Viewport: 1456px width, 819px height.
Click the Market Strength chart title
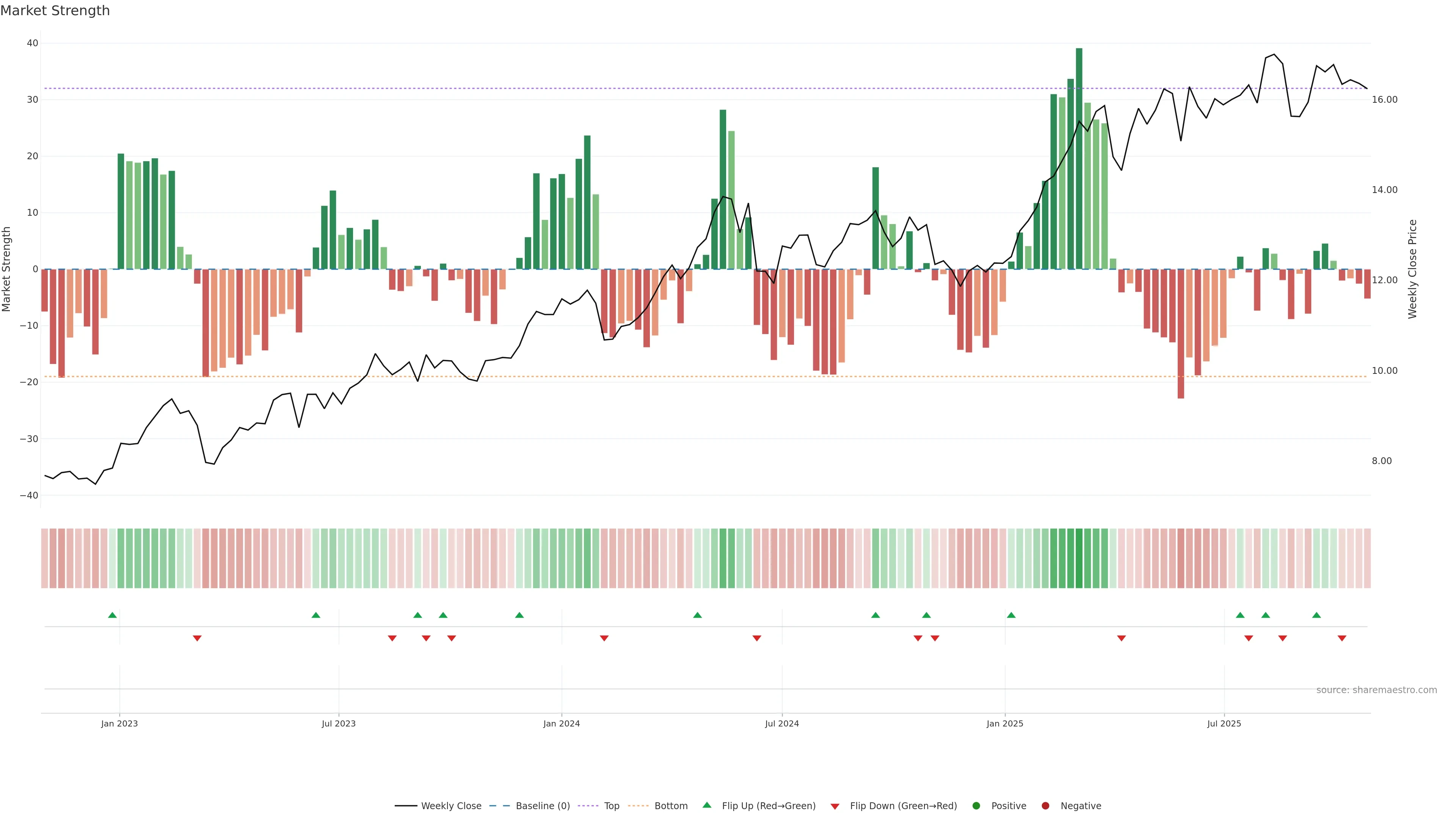click(55, 11)
